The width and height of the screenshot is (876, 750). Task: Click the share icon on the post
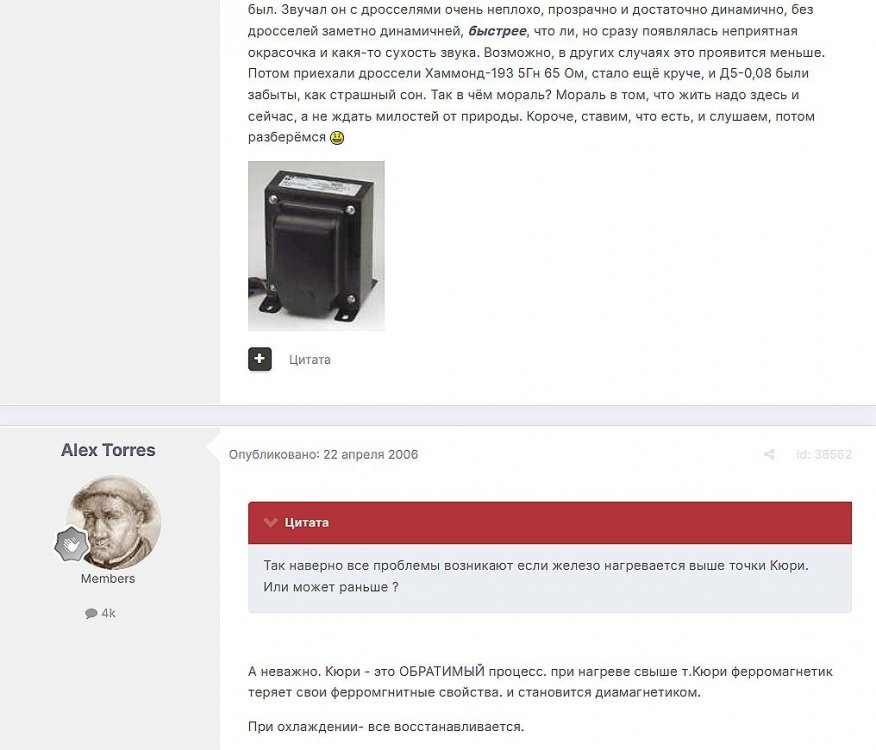769,454
